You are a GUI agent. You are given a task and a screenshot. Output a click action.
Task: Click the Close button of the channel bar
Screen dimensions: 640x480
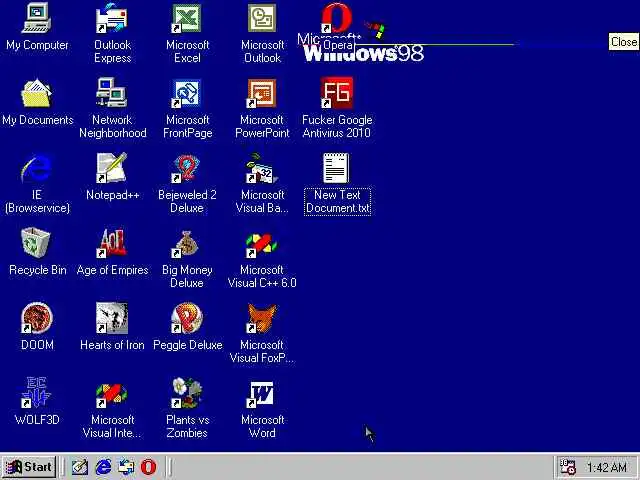[623, 42]
